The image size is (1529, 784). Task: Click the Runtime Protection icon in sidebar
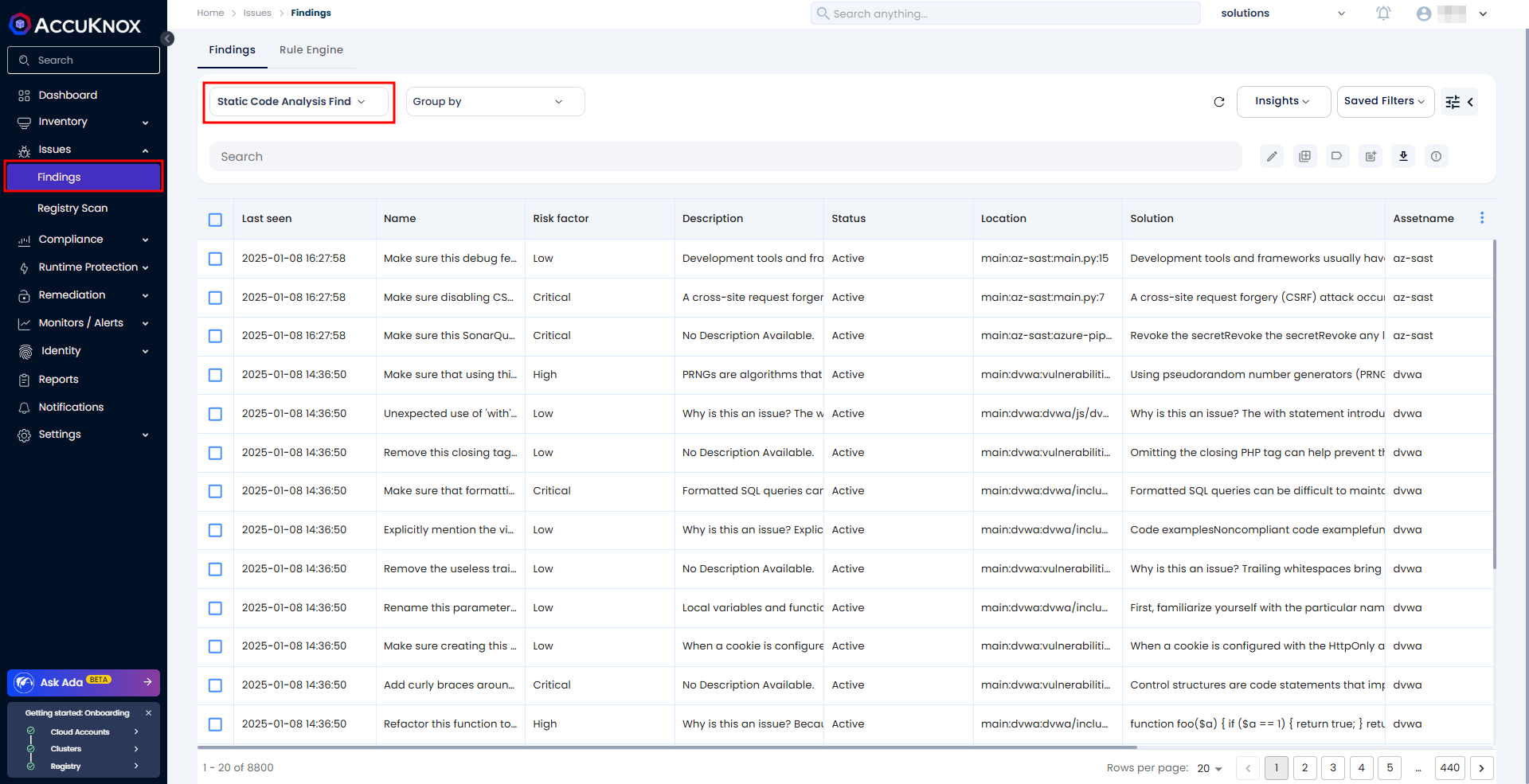24,267
